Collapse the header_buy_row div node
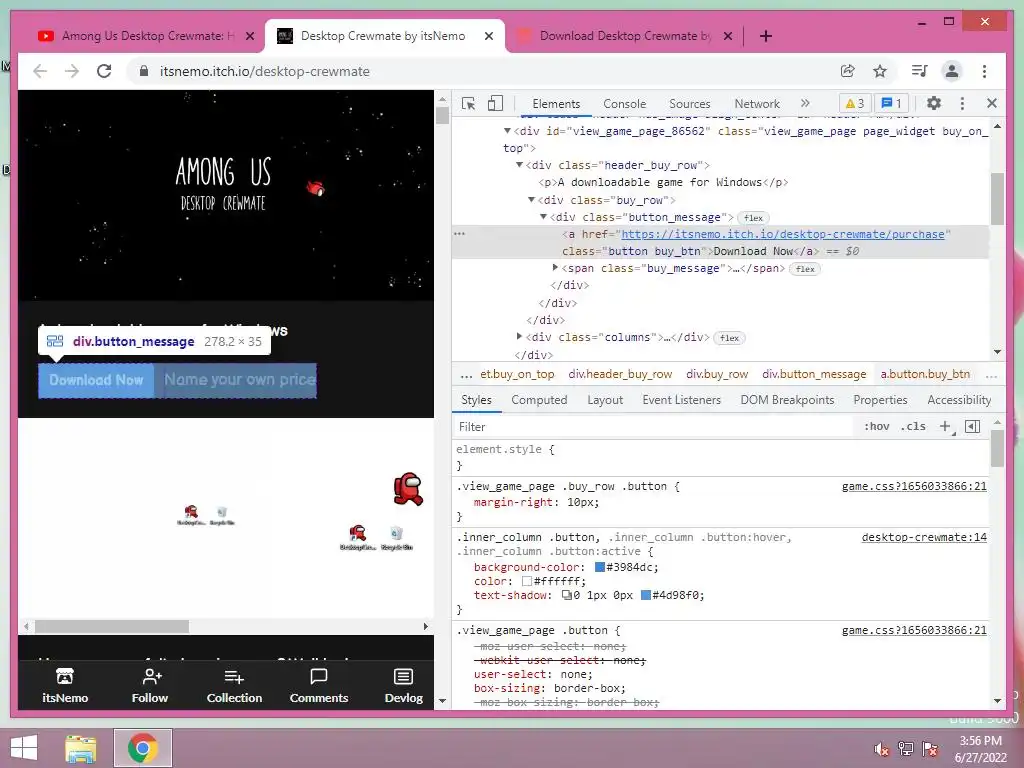1024x768 pixels. pyautogui.click(x=520, y=165)
